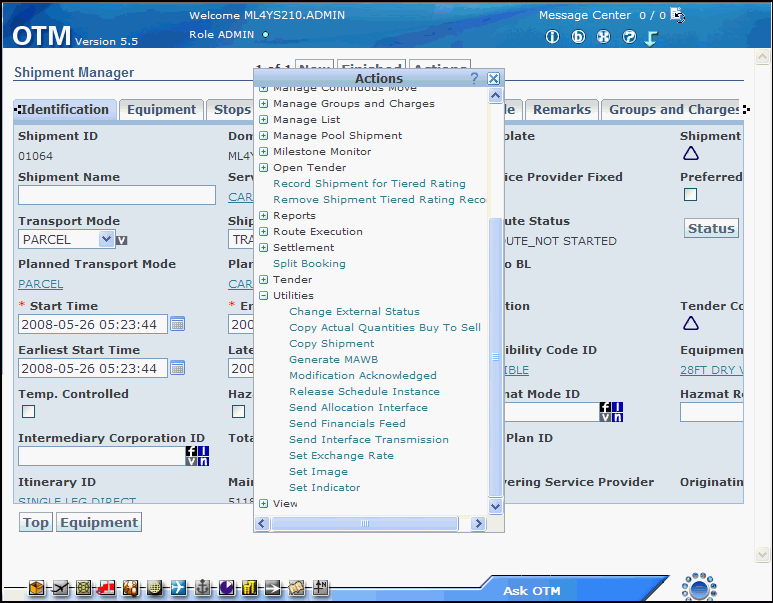Collapse the Utilities node
The image size is (773, 603).
click(x=264, y=295)
